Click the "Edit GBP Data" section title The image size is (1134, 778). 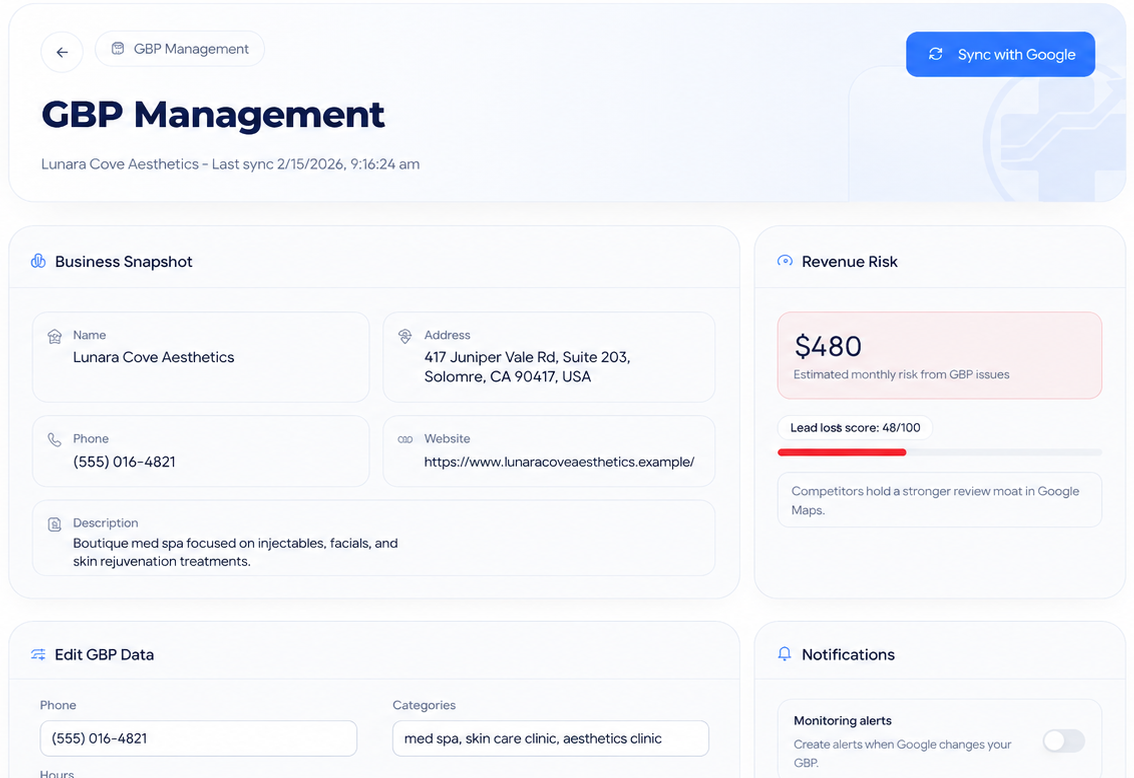(x=104, y=654)
